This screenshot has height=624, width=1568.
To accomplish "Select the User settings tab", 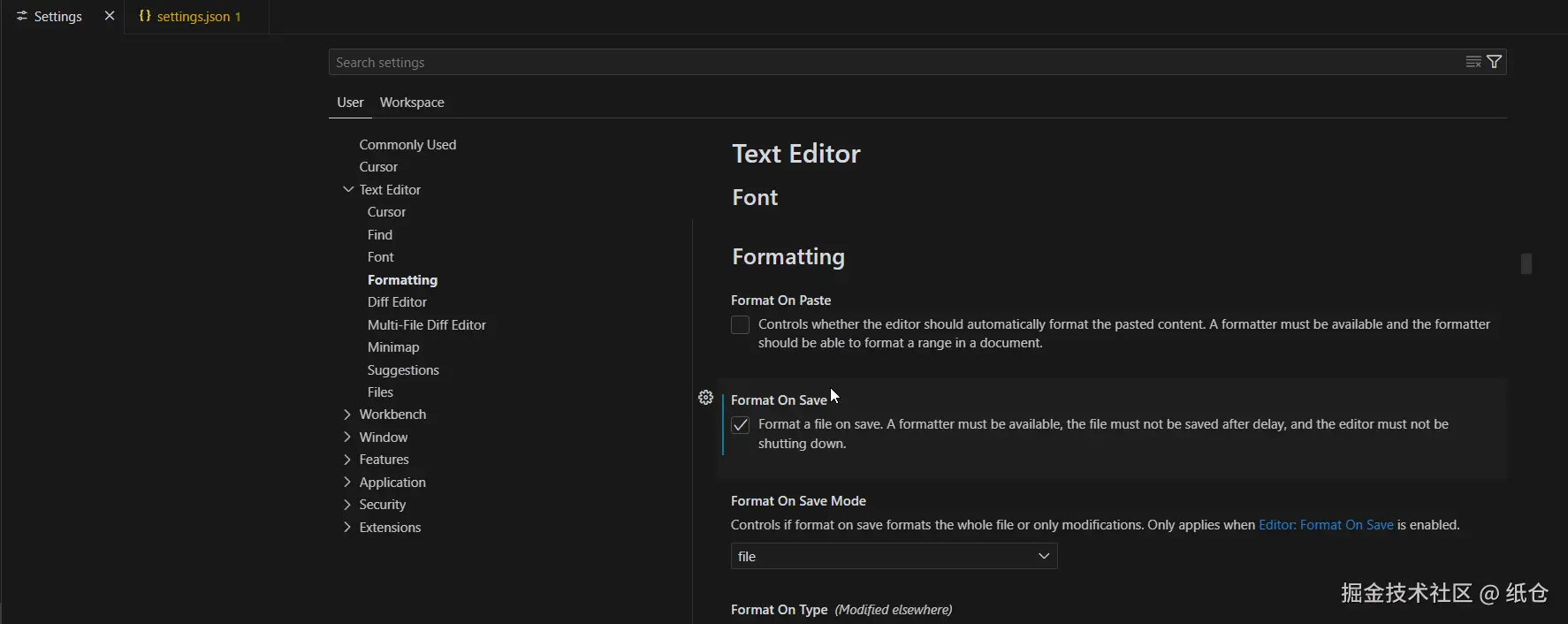I will [x=350, y=103].
